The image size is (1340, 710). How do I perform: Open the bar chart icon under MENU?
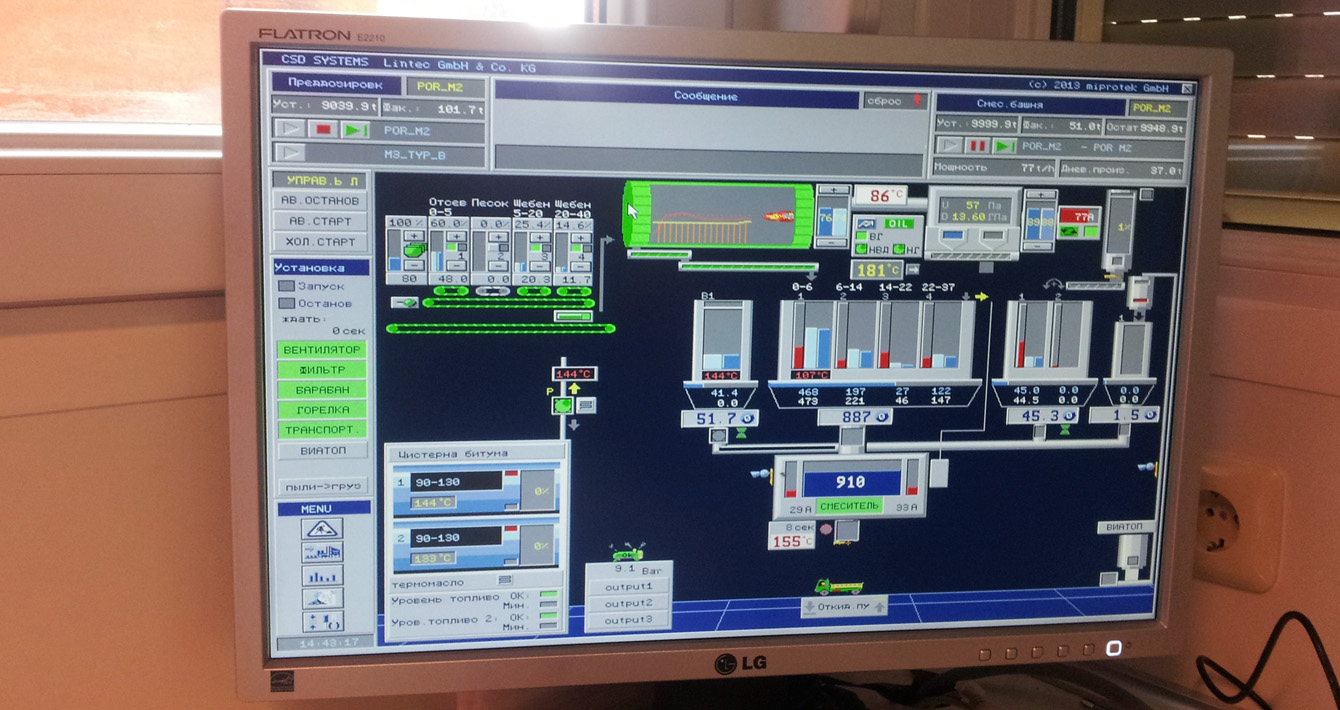322,576
